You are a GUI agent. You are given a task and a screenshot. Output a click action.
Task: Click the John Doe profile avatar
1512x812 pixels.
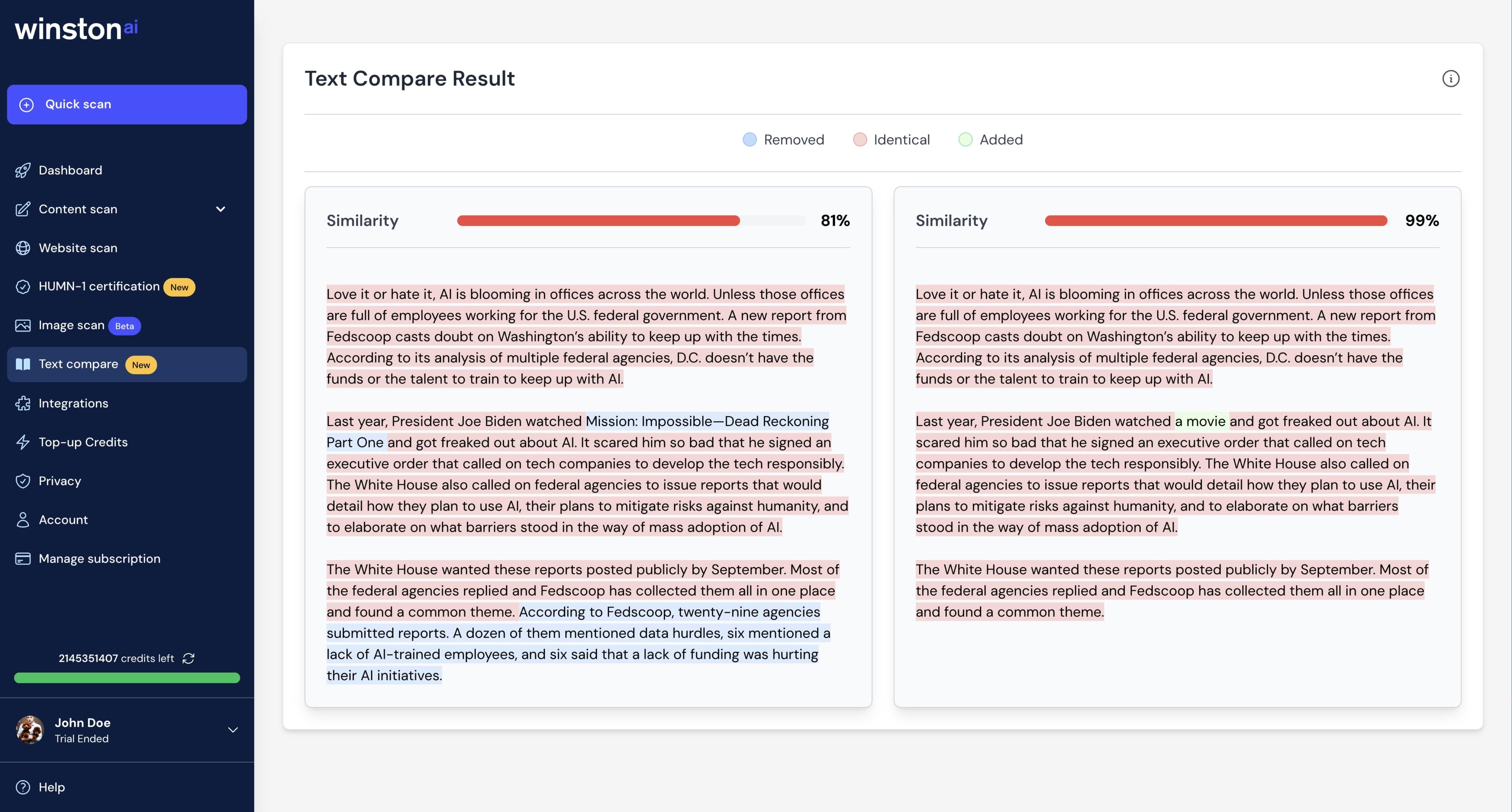point(30,730)
